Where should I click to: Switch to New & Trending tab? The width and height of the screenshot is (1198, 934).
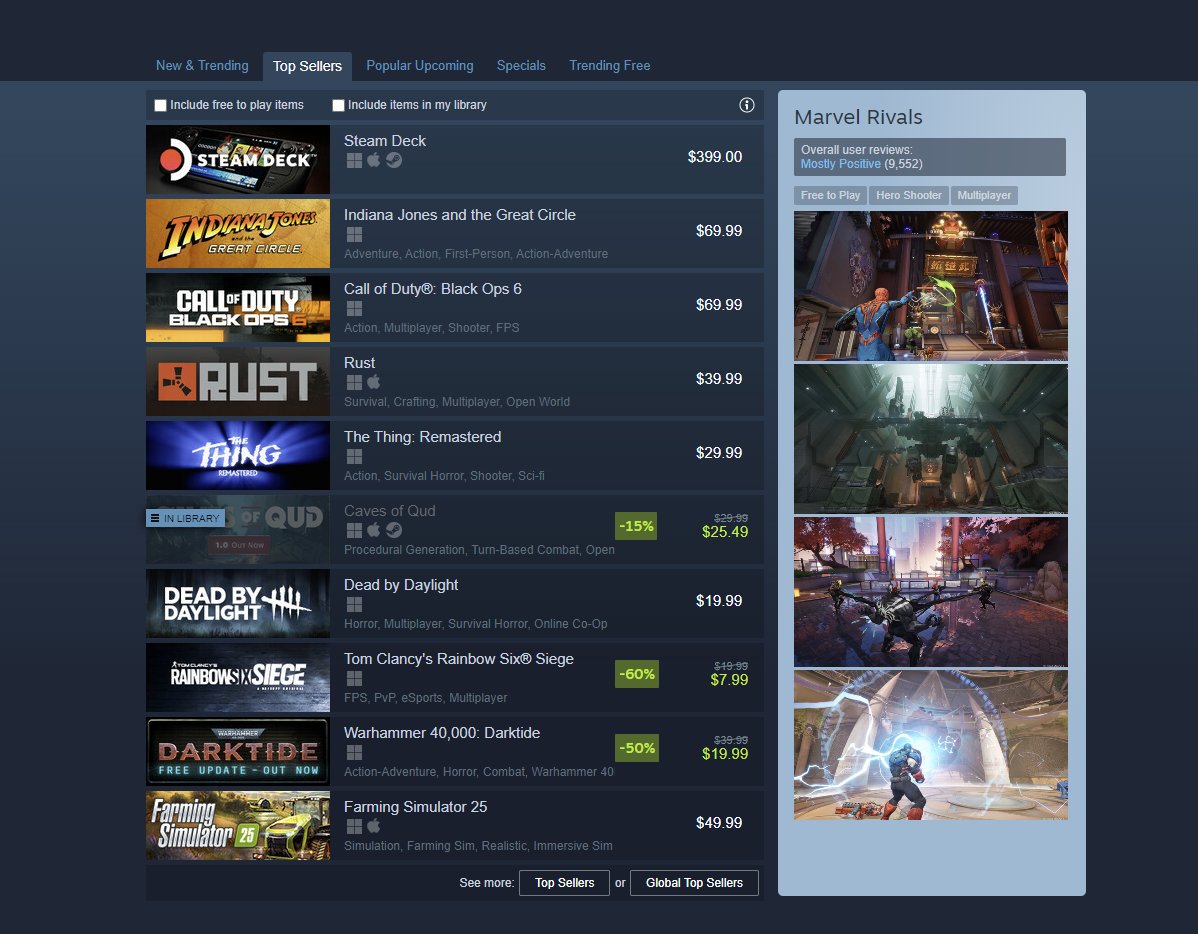click(x=202, y=66)
